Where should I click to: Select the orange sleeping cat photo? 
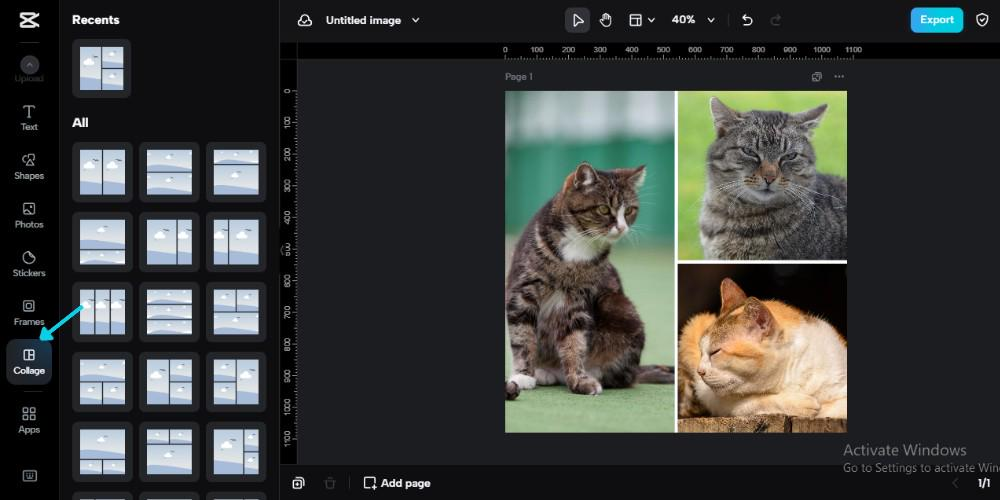point(762,347)
